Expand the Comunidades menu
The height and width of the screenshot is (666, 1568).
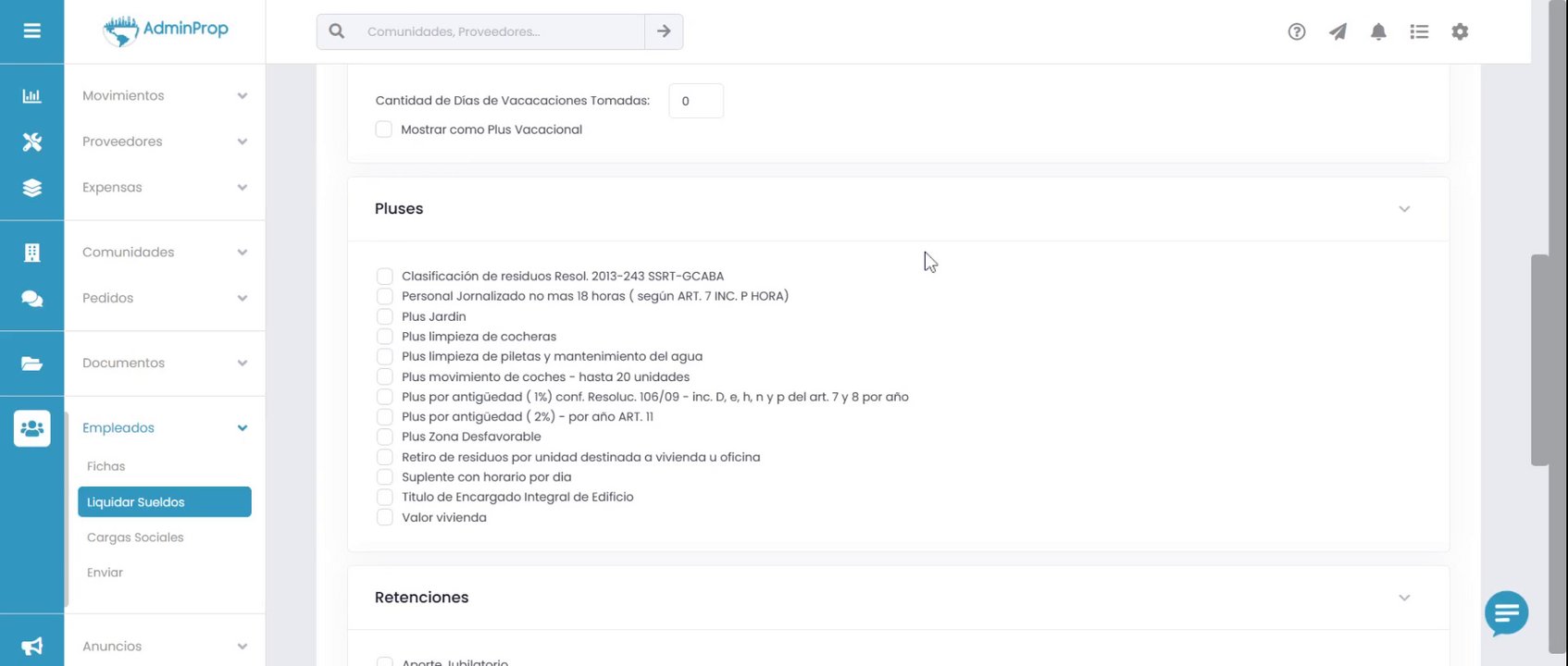pos(165,252)
